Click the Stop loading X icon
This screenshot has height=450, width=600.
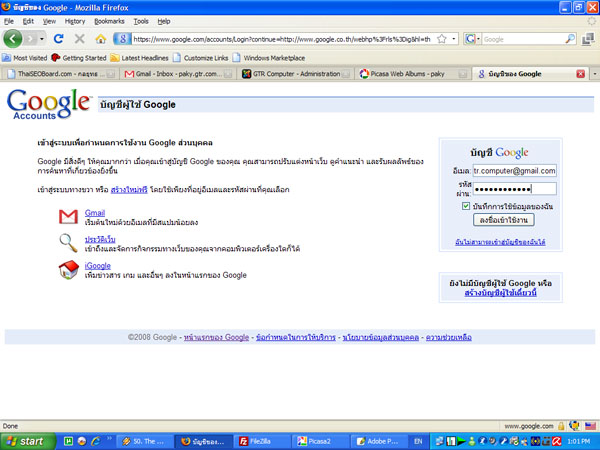80,39
